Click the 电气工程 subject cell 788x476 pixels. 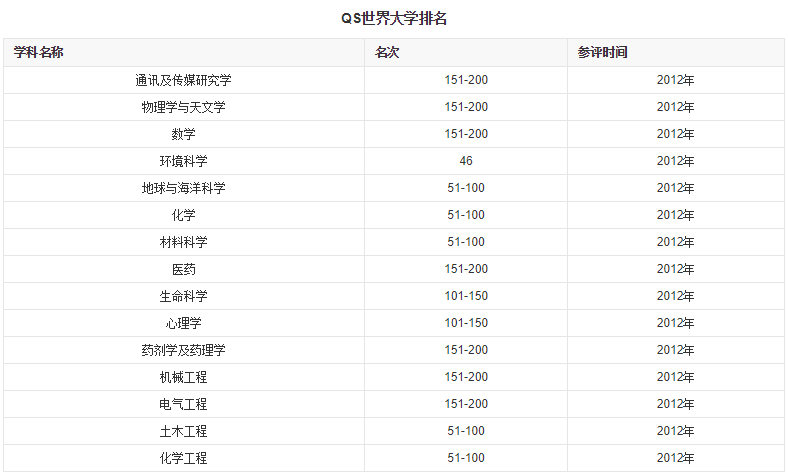pyautogui.click(x=183, y=404)
